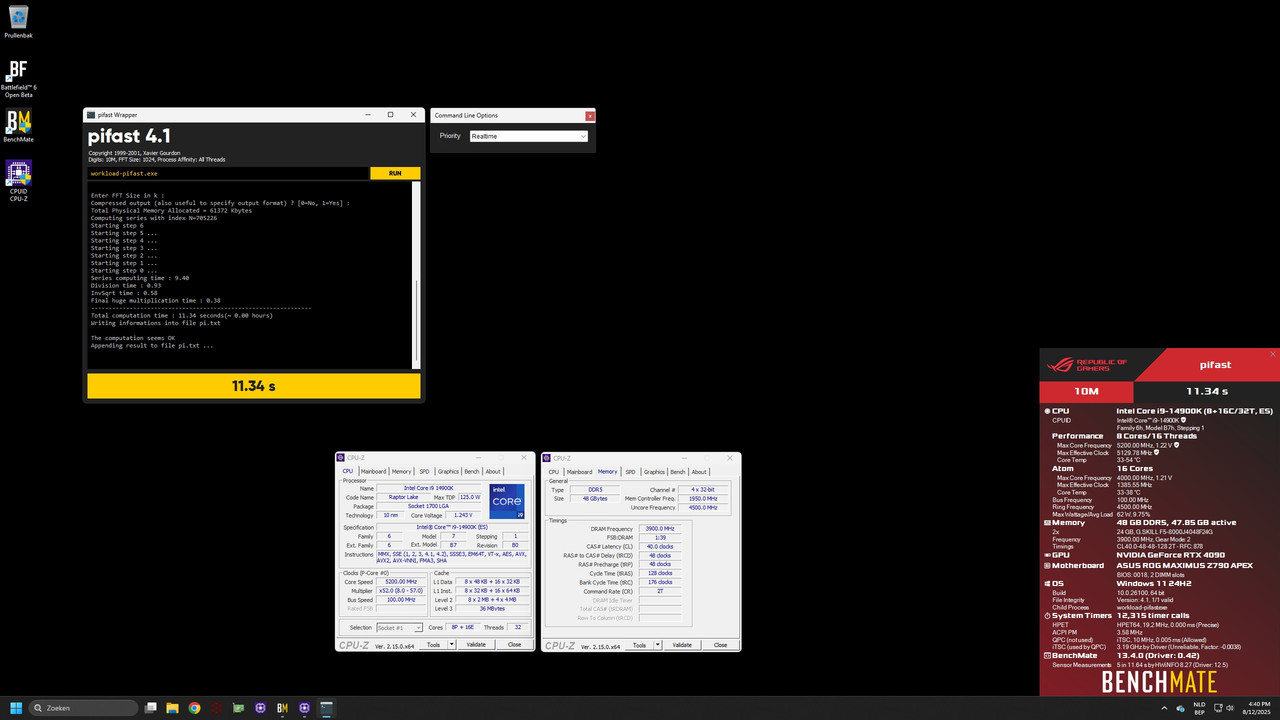Switch to SPD tab in CPU window
1280x720 pixels.
coord(424,471)
